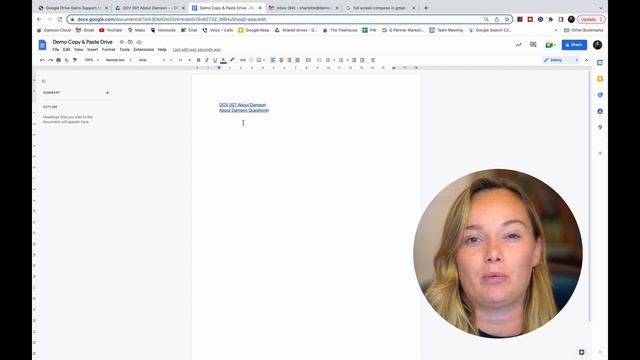Image resolution: width=640 pixels, height=360 pixels.
Task: Click the Redo arrow in toolbar
Action: tap(51, 60)
